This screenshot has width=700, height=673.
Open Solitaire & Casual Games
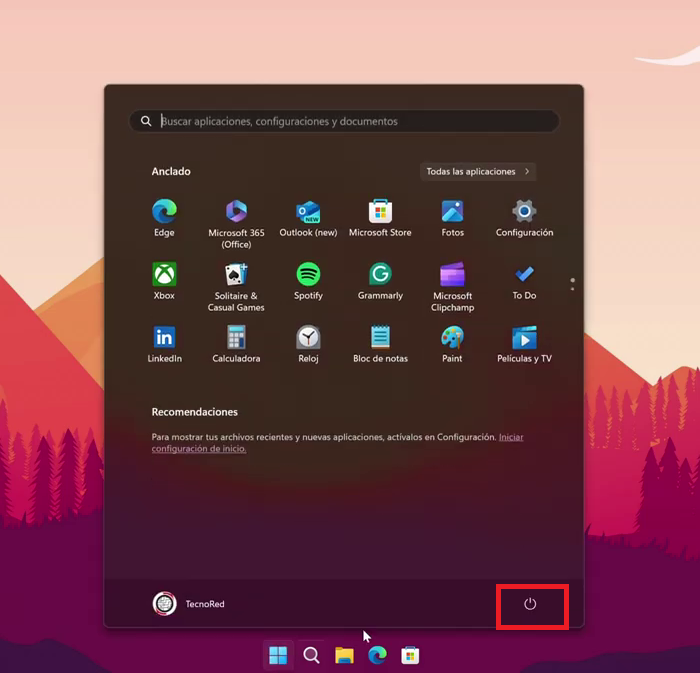click(x=236, y=287)
